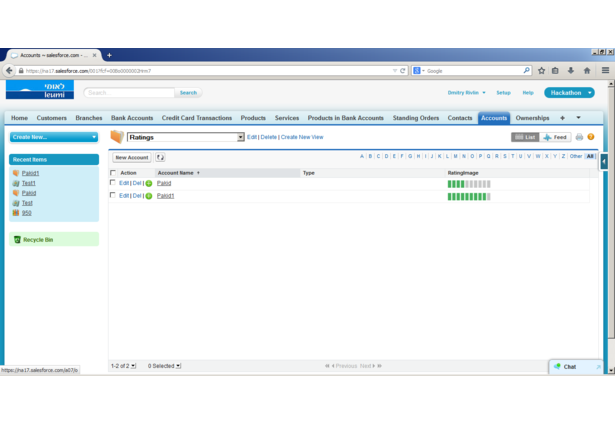Go to the last page arrow in pagination
The width and height of the screenshot is (615, 424).
pos(379,366)
